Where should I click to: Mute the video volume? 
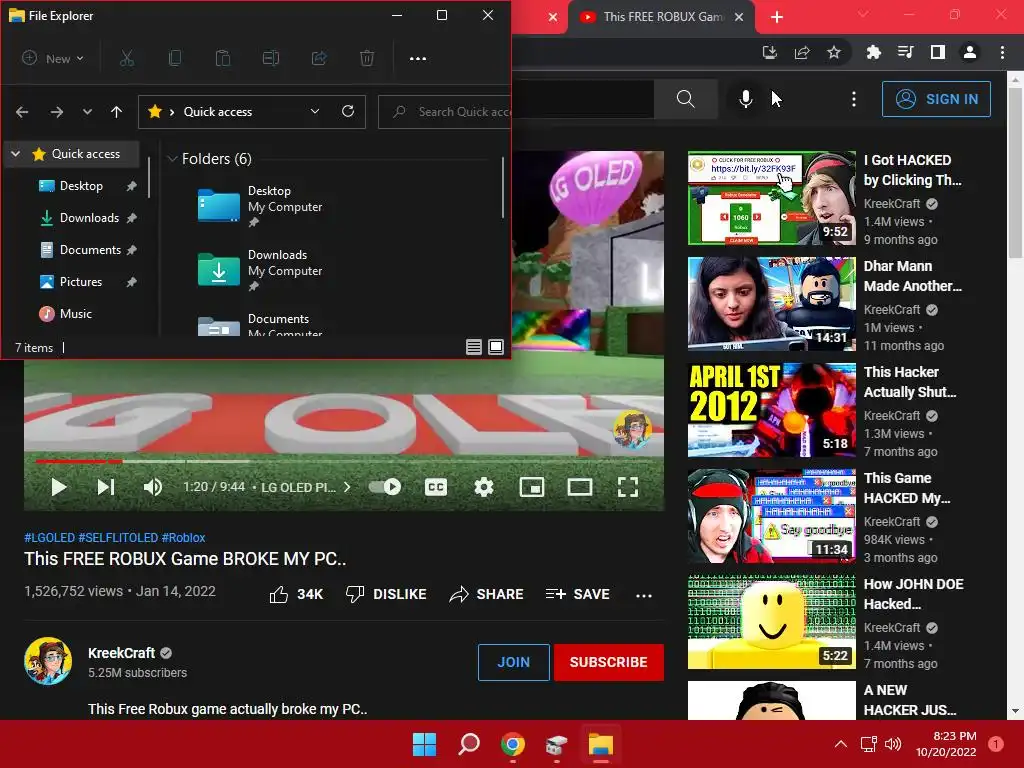pyautogui.click(x=153, y=487)
